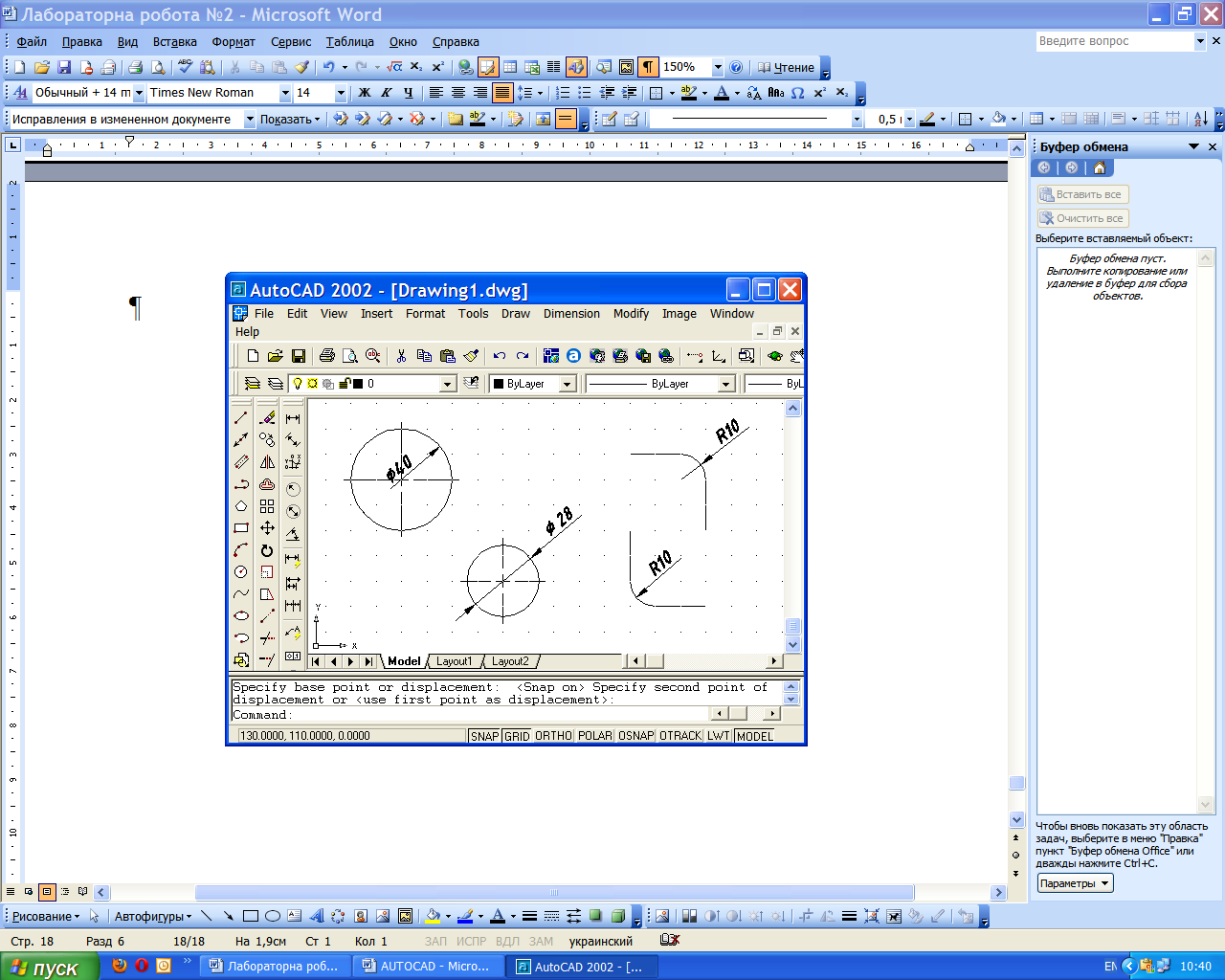Select Layout1 tab in AutoCAD image
This screenshot has width=1225, height=980.
[454, 661]
